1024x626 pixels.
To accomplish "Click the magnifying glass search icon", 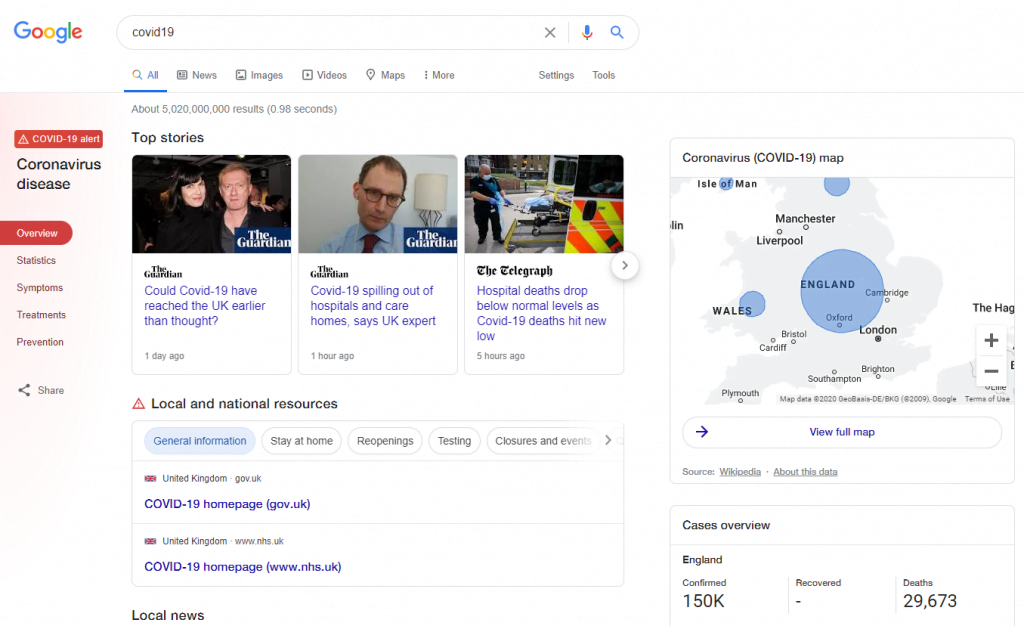I will click(617, 32).
